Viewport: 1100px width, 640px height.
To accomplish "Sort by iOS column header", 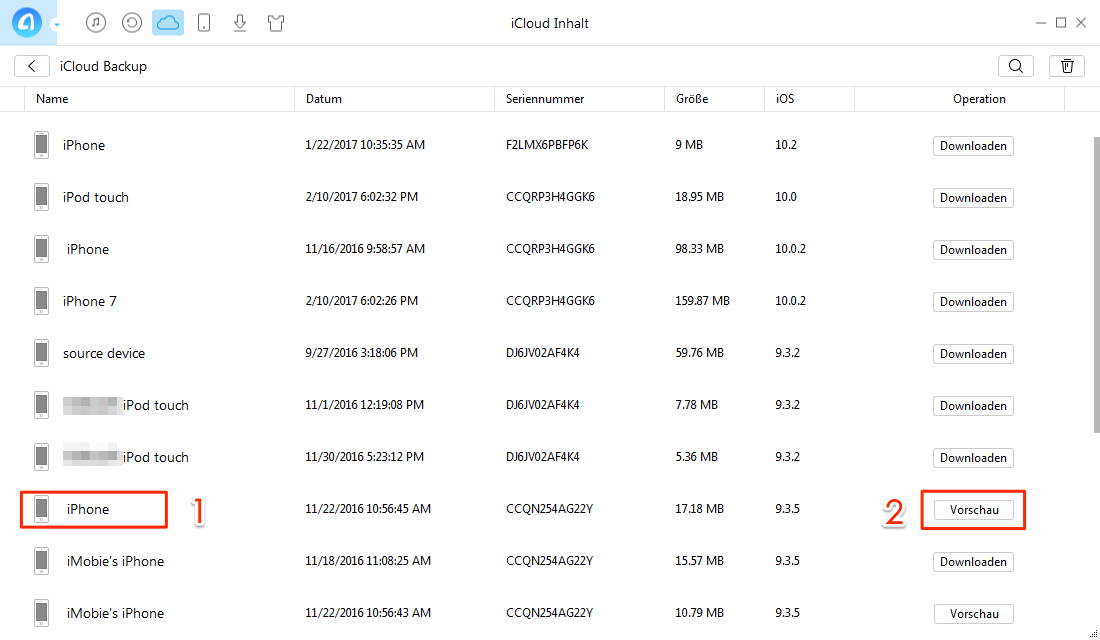I will [x=785, y=99].
